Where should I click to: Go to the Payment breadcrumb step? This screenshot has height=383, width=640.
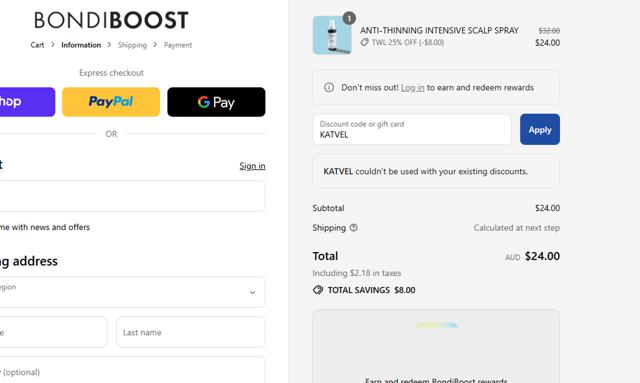click(x=178, y=45)
